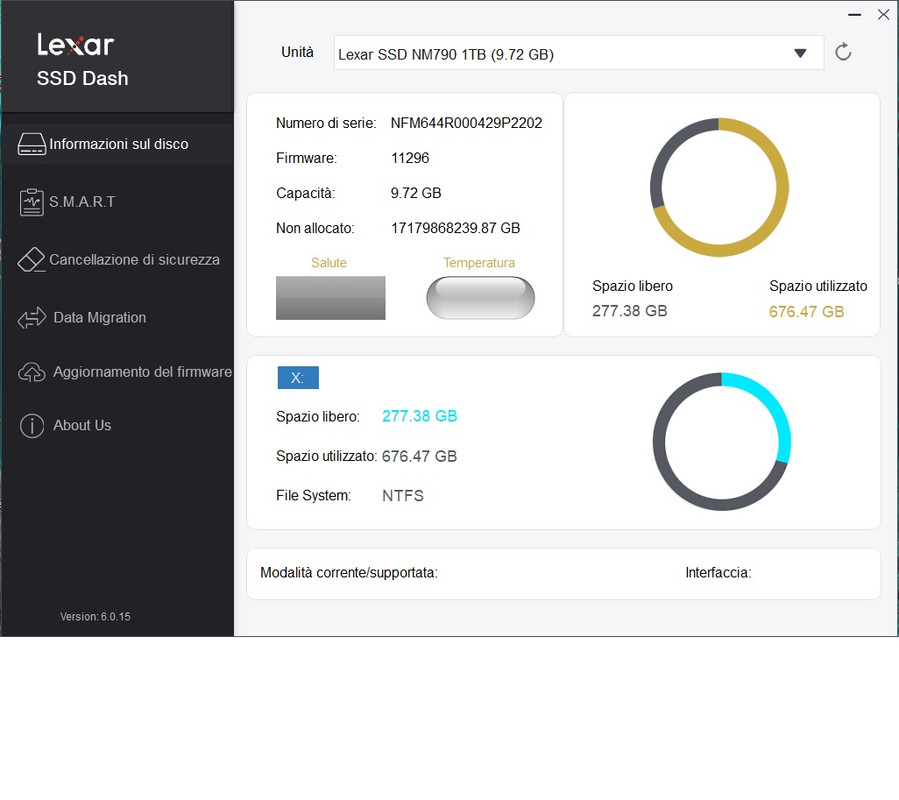899x800 pixels.
Task: Click the S.M.A.R.T clipboard icon
Action: 32,202
